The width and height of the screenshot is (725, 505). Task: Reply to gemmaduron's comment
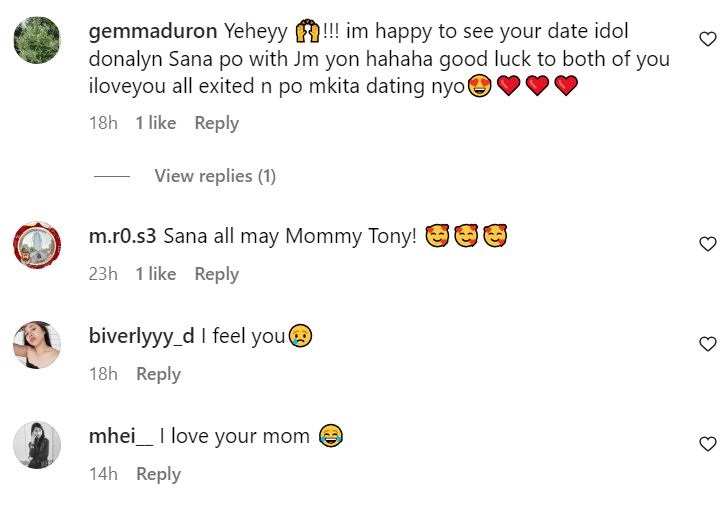(x=216, y=123)
